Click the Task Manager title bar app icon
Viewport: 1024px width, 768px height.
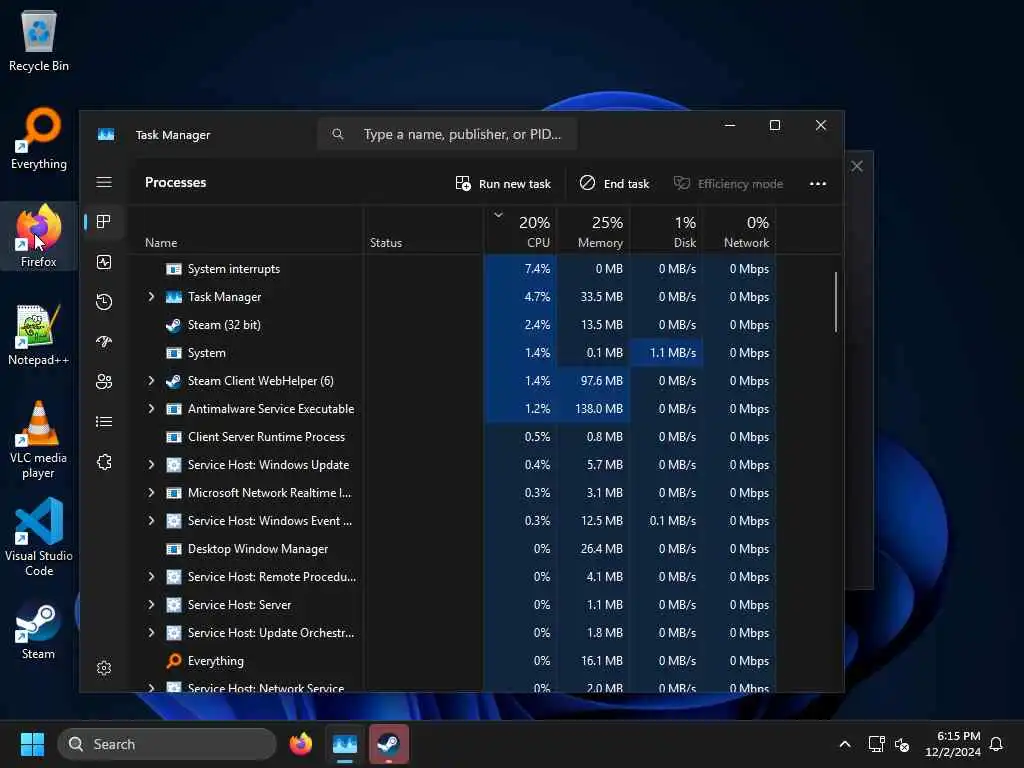click(106, 135)
